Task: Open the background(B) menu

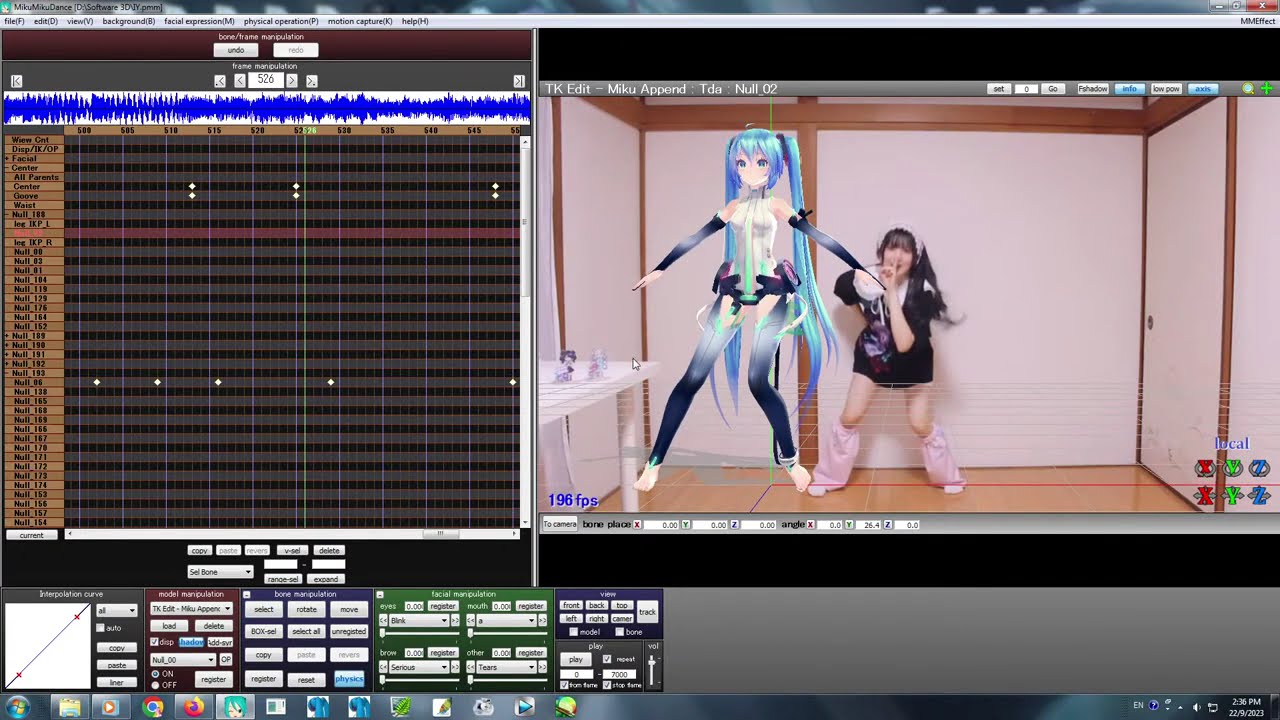Action: coord(128,21)
